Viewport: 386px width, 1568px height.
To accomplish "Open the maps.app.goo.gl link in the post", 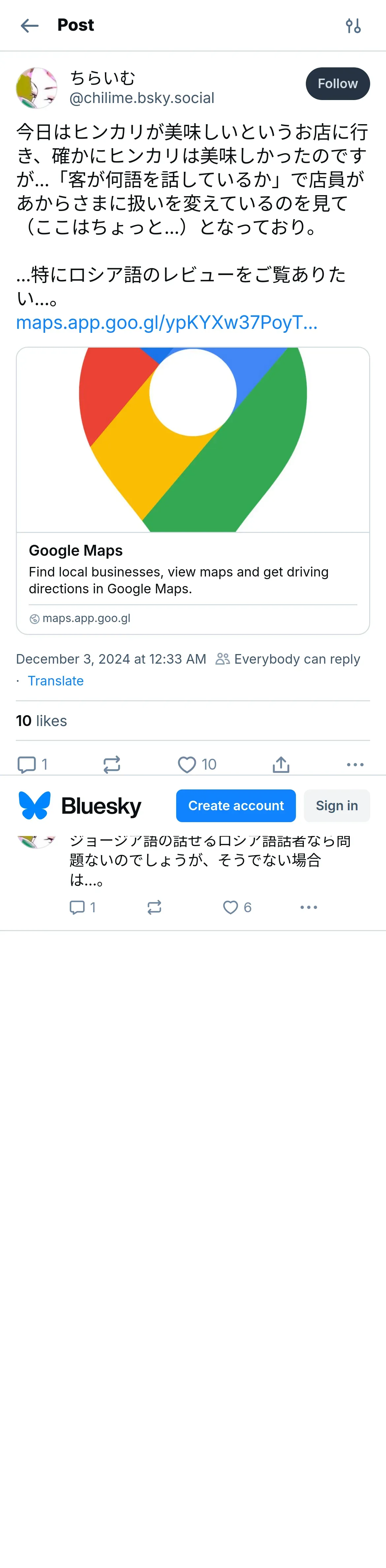I will (167, 322).
